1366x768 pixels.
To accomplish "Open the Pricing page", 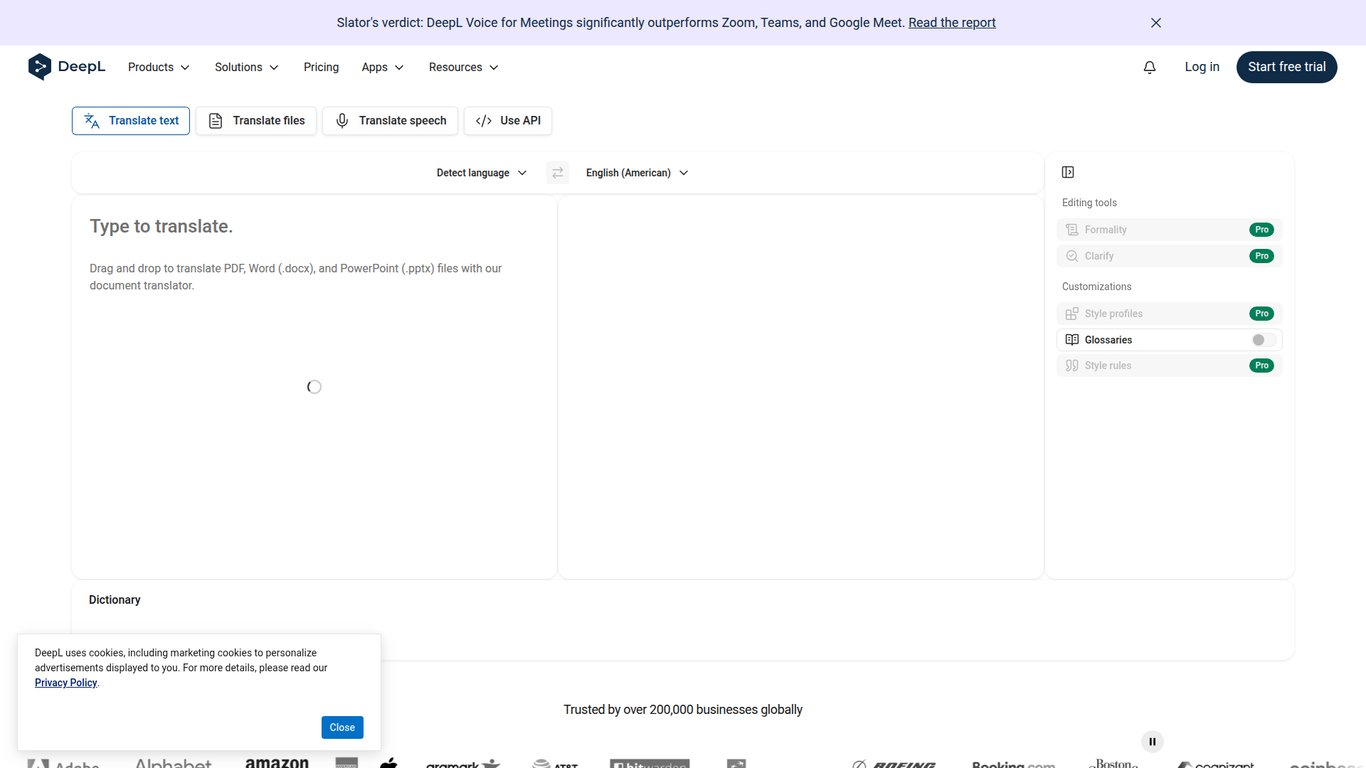I will coord(321,67).
